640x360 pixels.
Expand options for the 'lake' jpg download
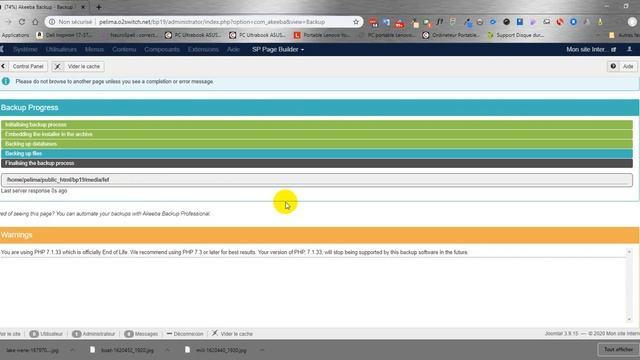tap(72, 350)
